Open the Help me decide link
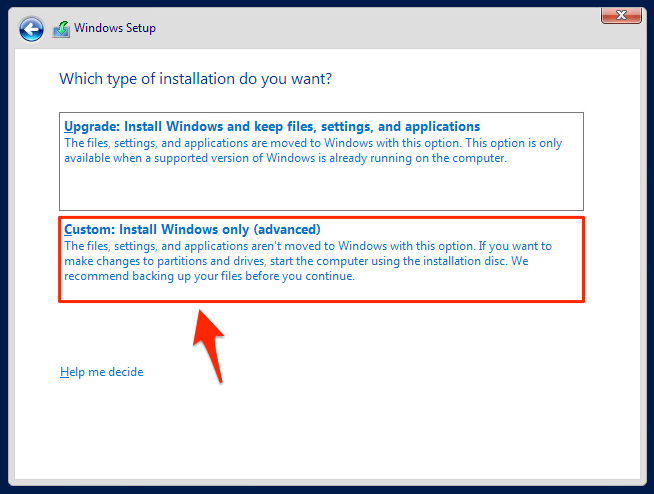 tap(101, 372)
